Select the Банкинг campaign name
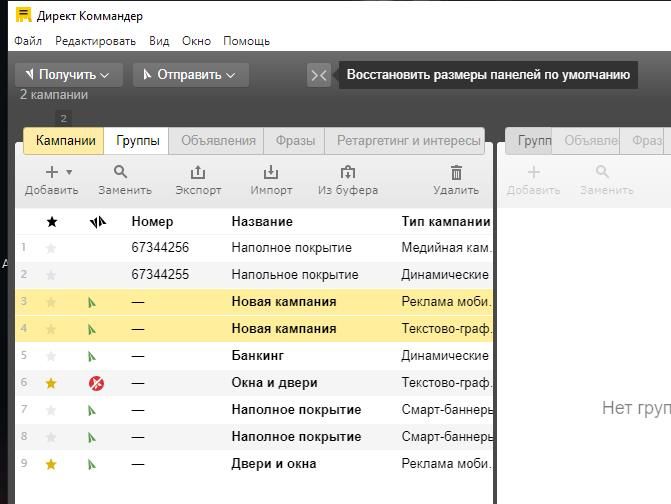The image size is (671, 504). 257,356
